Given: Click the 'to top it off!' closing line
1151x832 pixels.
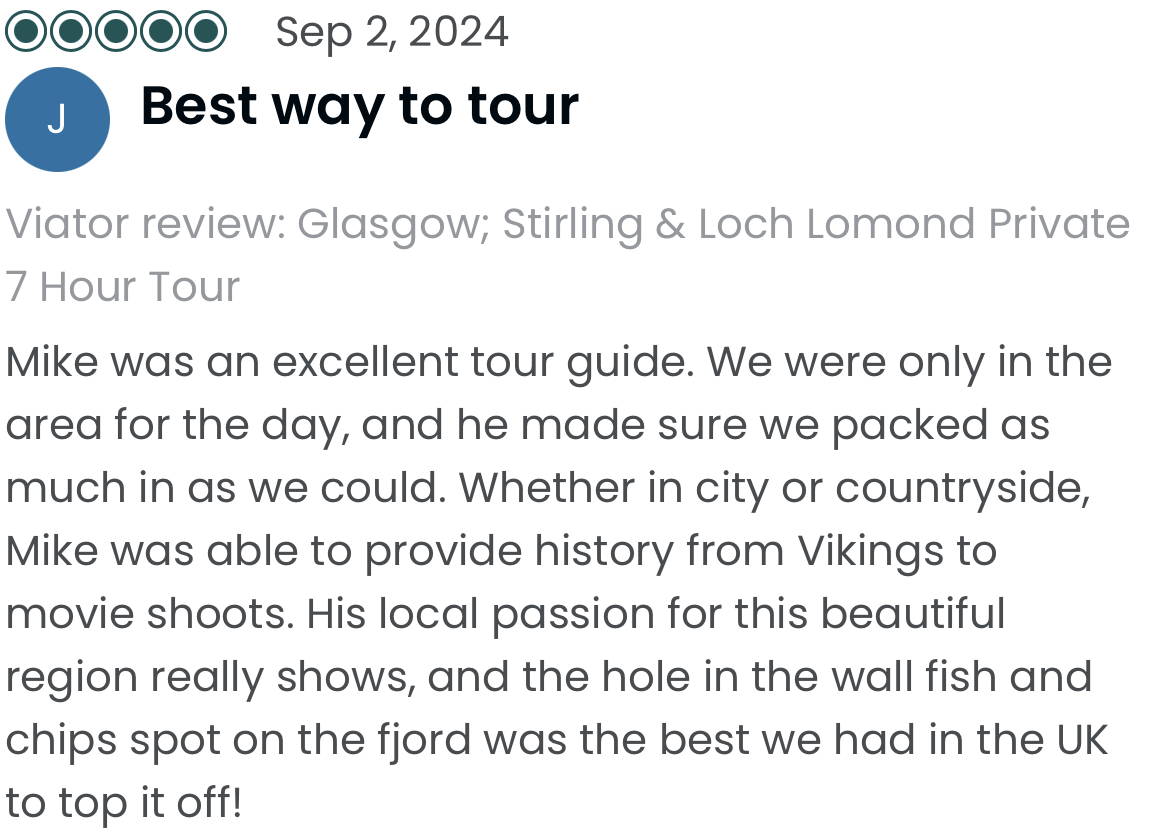Looking at the screenshot, I should click(123, 803).
